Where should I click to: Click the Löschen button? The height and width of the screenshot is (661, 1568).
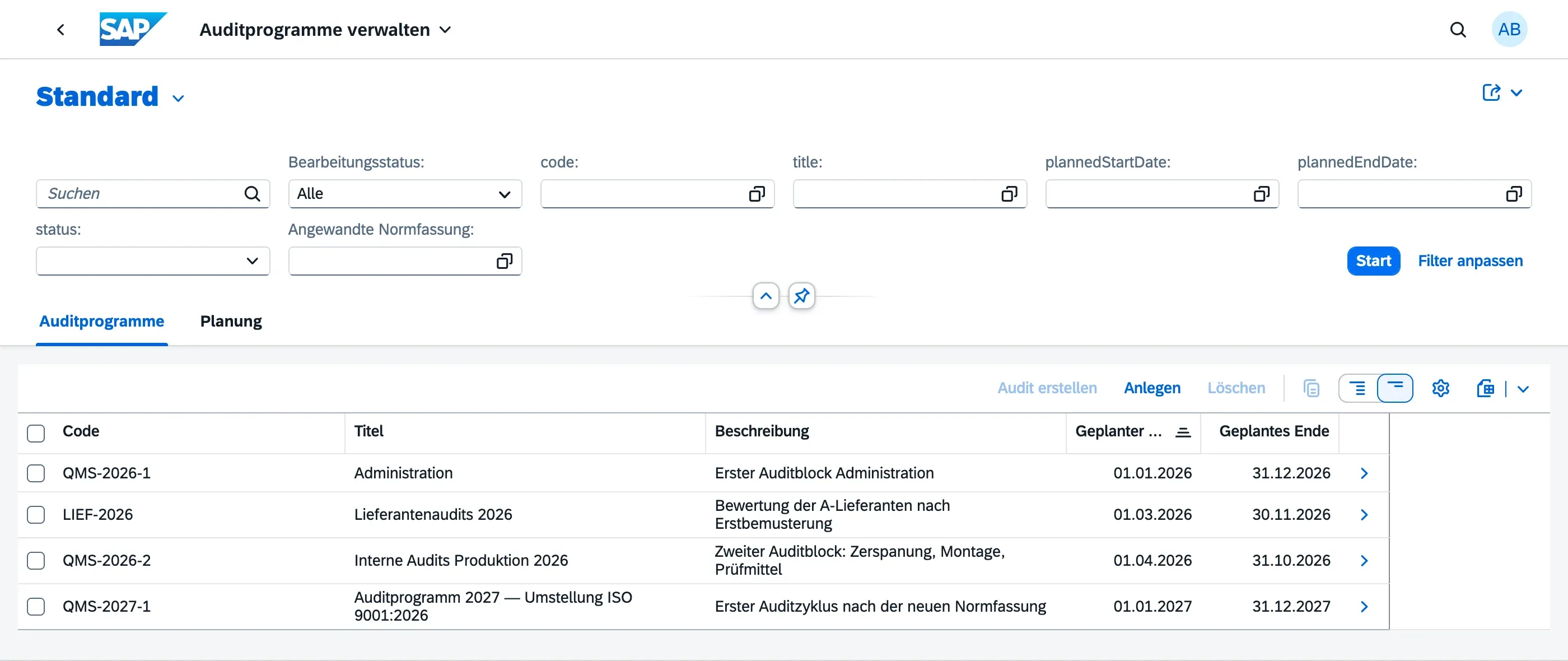[x=1236, y=388]
